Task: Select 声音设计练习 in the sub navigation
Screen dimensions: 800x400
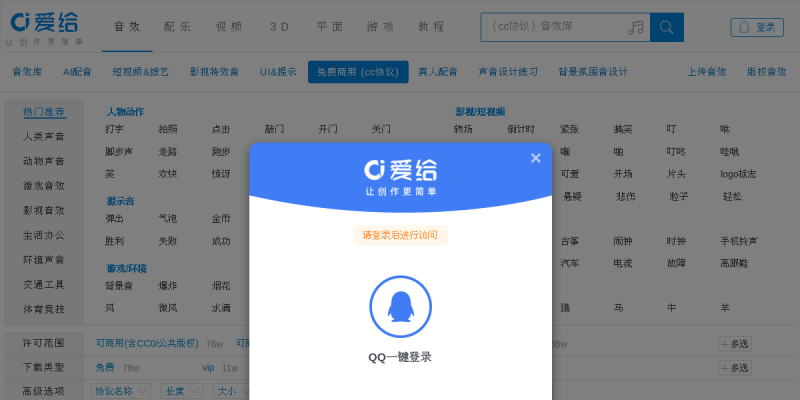Action: 508,72
